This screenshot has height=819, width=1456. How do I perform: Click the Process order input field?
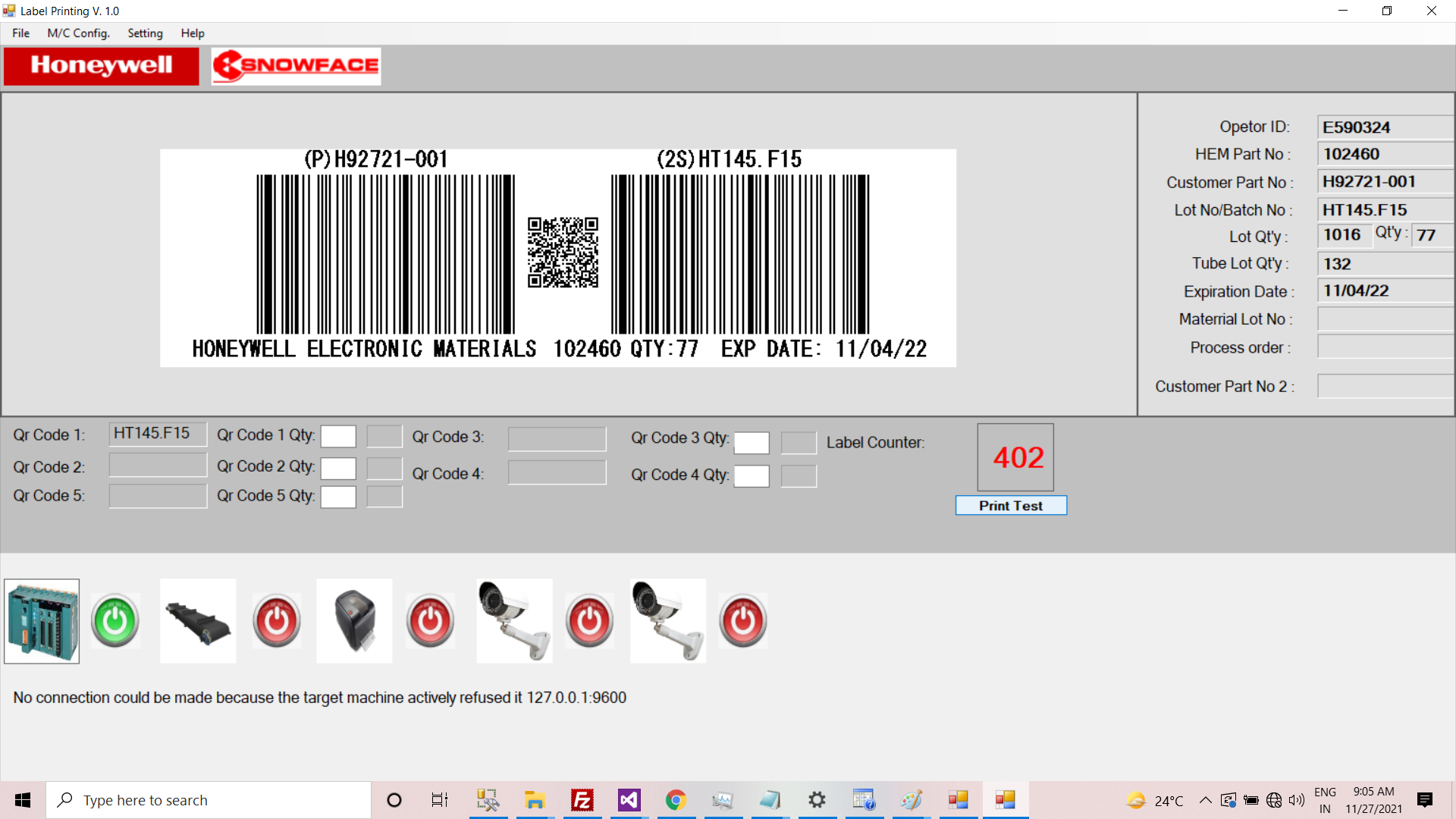(x=1385, y=347)
